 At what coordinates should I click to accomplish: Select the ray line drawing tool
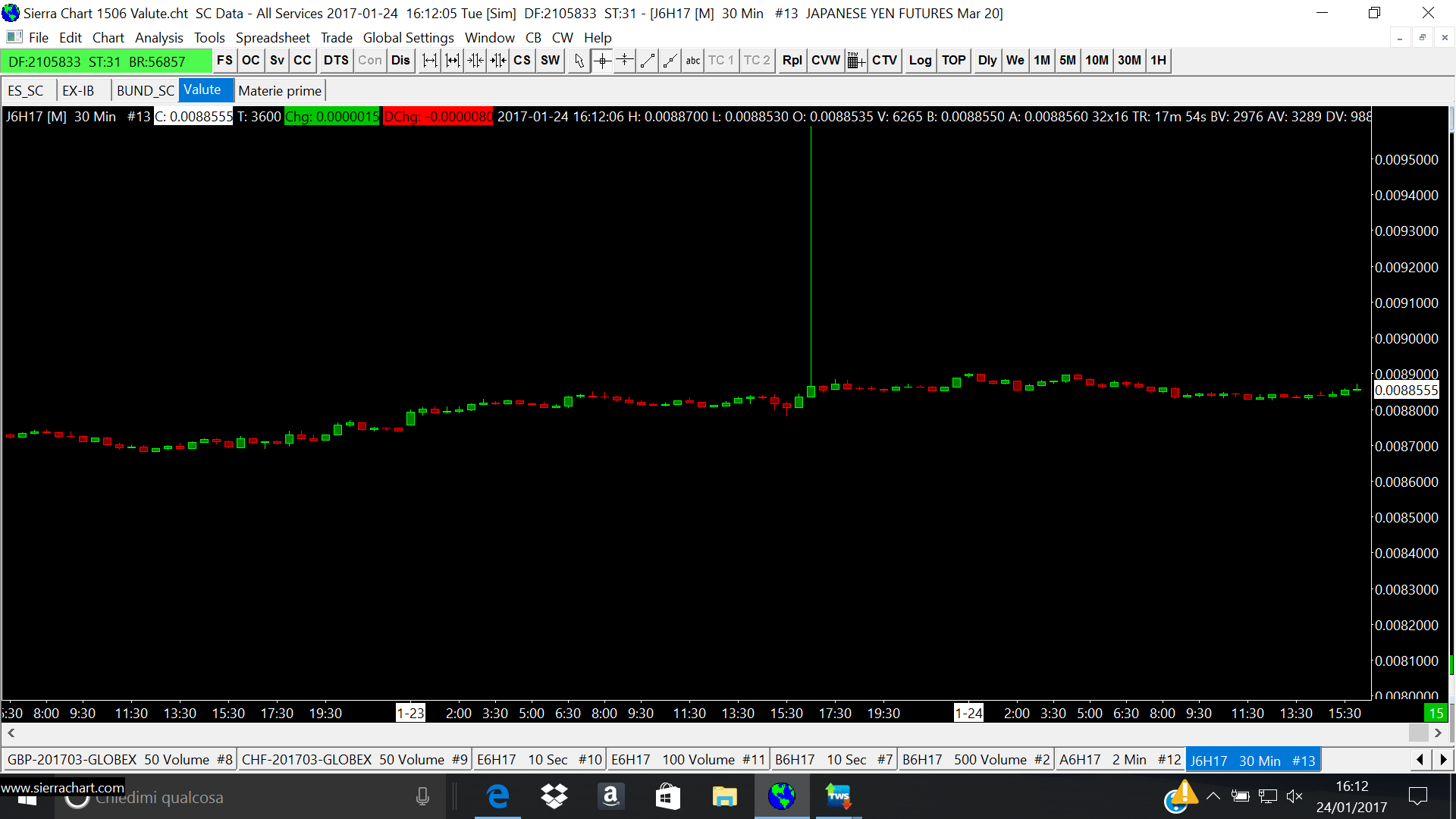[x=670, y=61]
